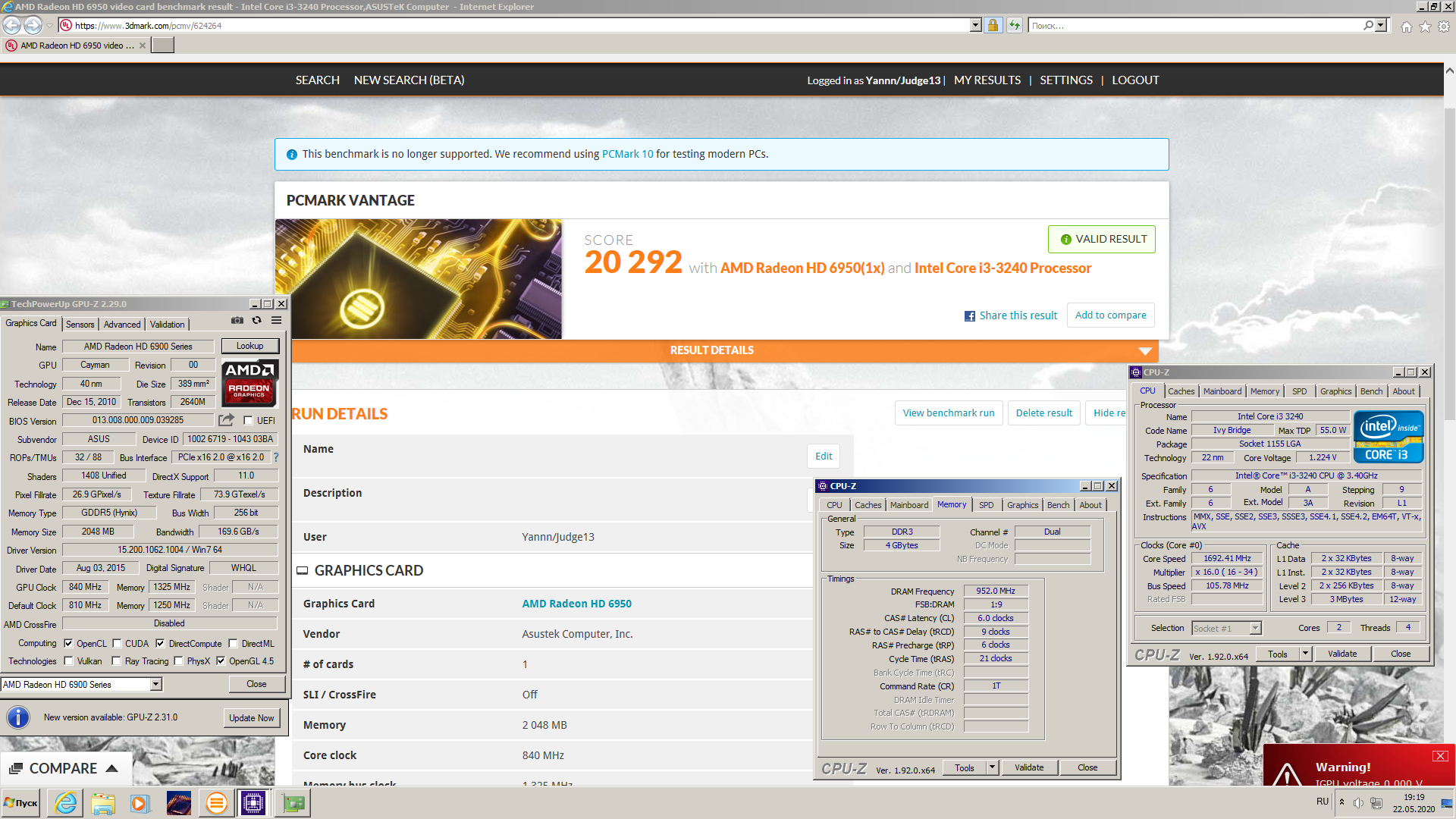Open the Socket #1 selection dropdown
Screen dimensions: 1456x819
tap(1255, 628)
